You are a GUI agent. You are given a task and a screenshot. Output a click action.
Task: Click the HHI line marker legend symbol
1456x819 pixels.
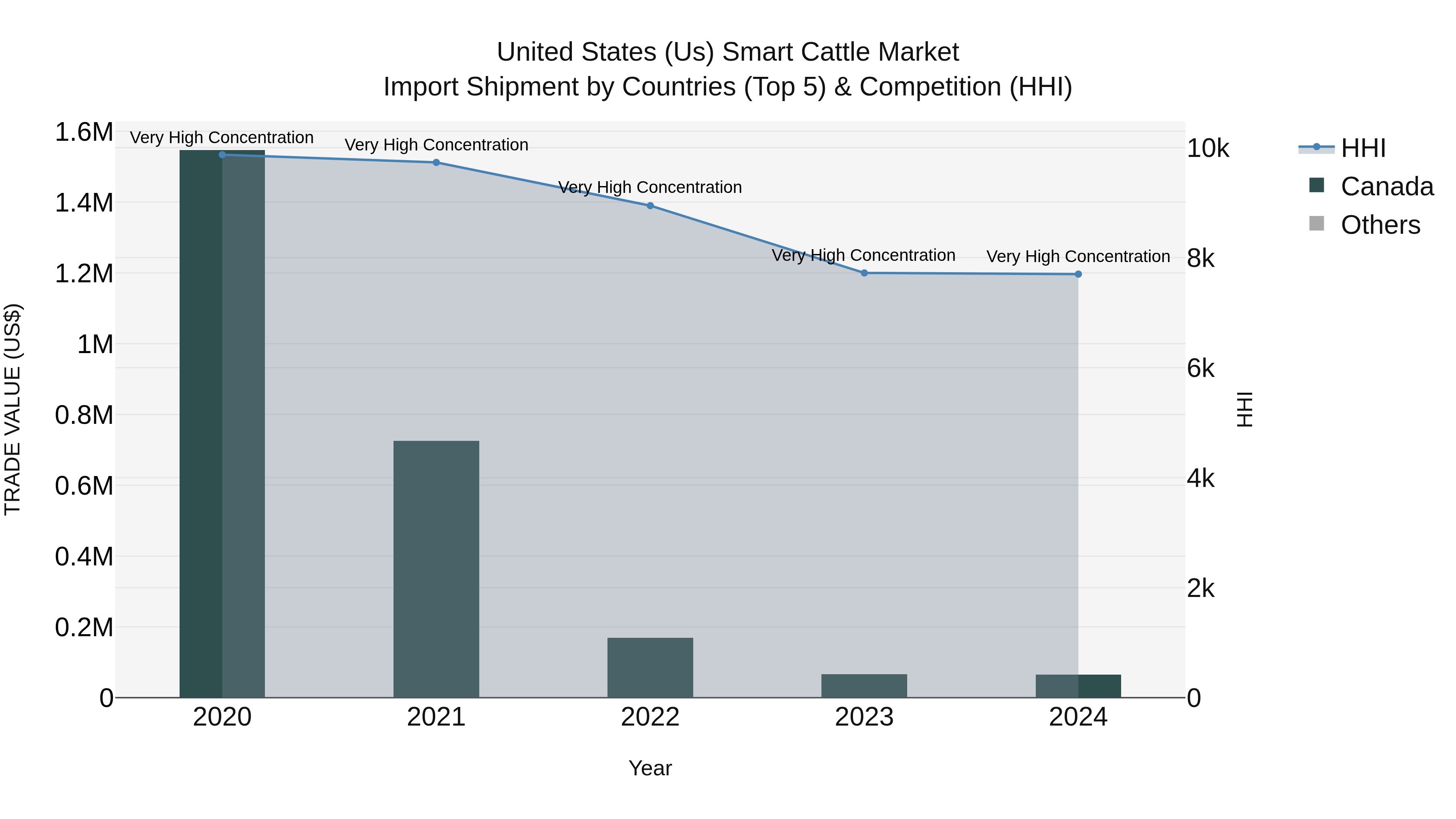1316,148
